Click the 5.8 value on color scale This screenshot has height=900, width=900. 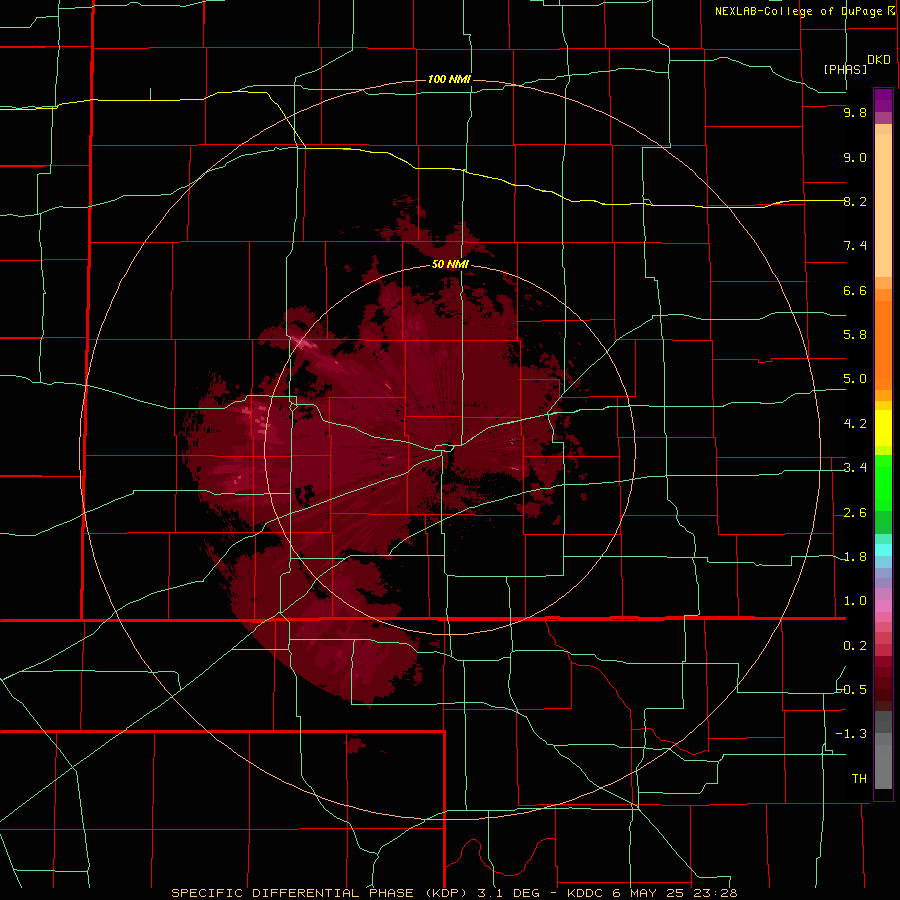(855, 335)
